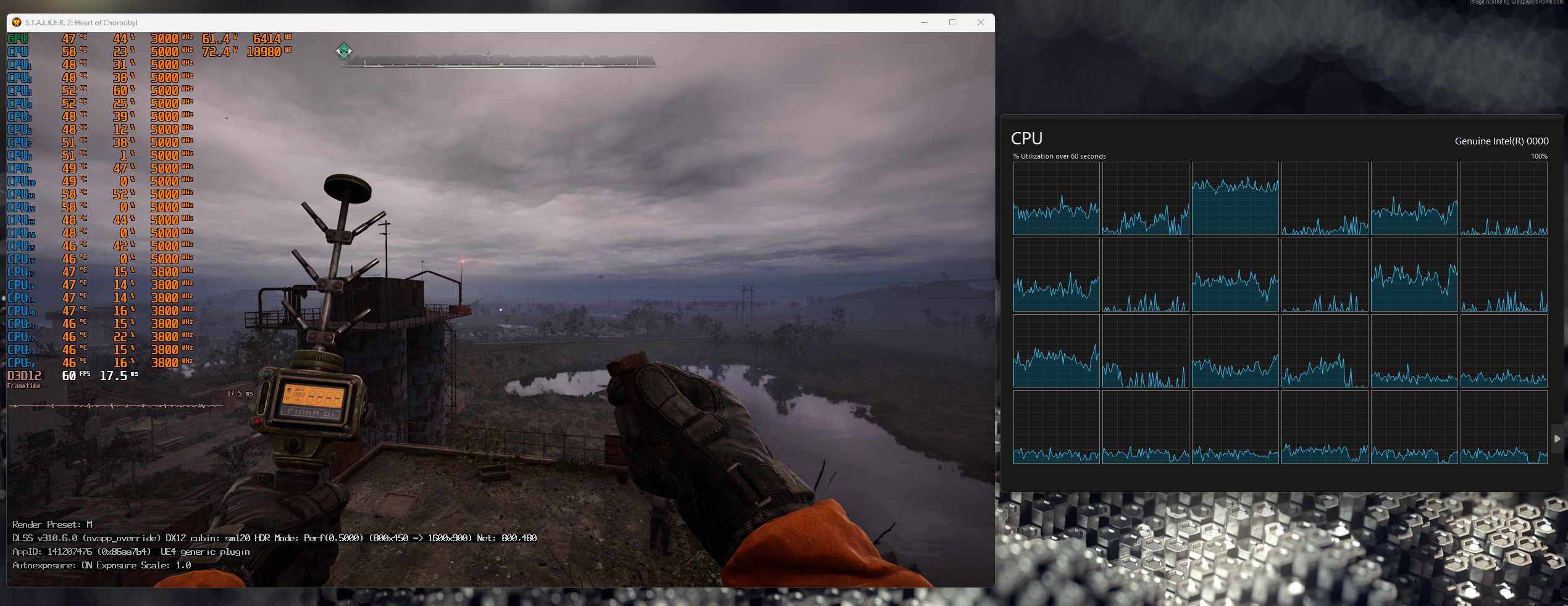Click the "Render Preset: M" debug text
The image size is (1568, 606).
pyautogui.click(x=52, y=525)
